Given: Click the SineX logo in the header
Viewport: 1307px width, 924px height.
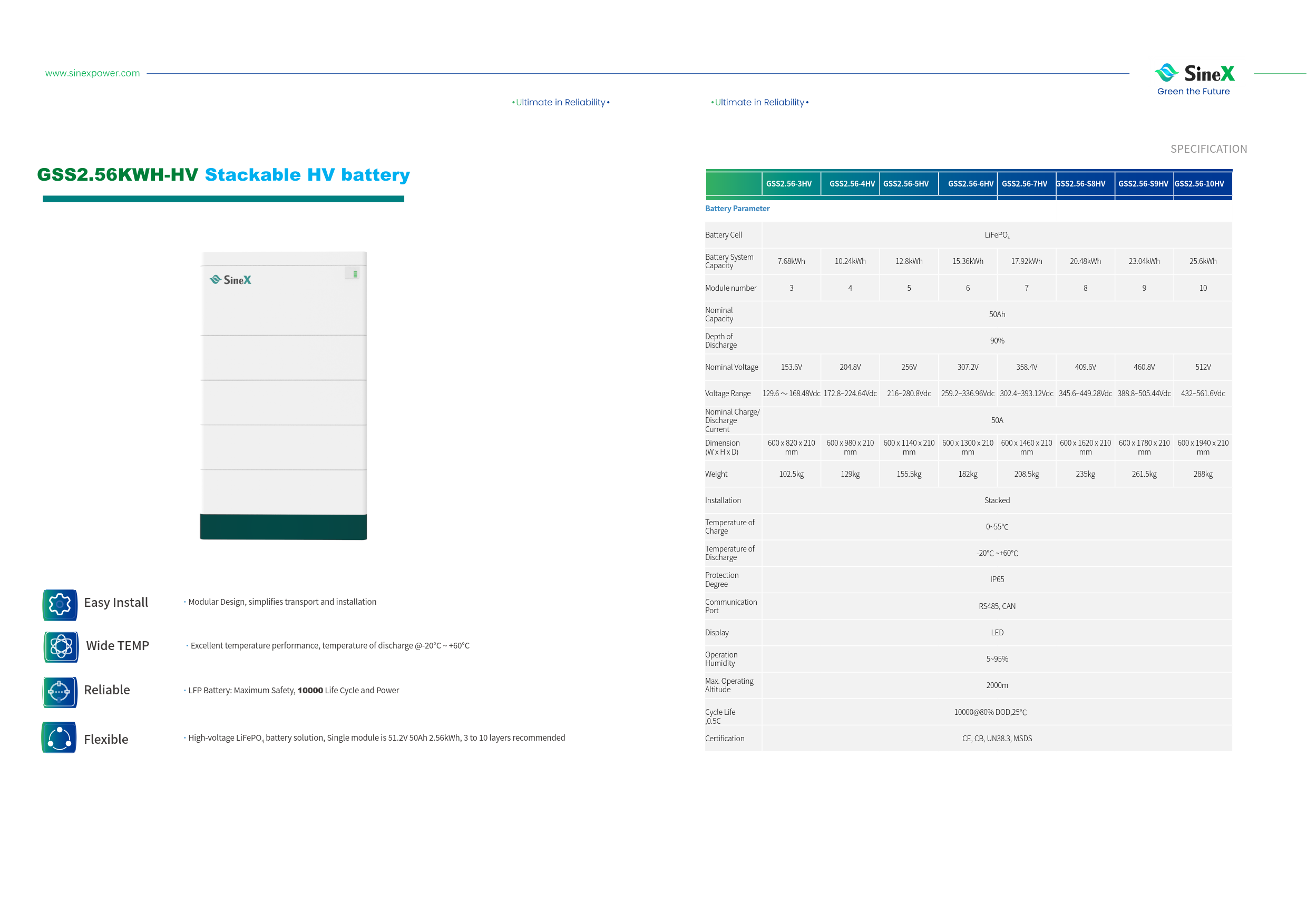Looking at the screenshot, I should tap(1194, 73).
